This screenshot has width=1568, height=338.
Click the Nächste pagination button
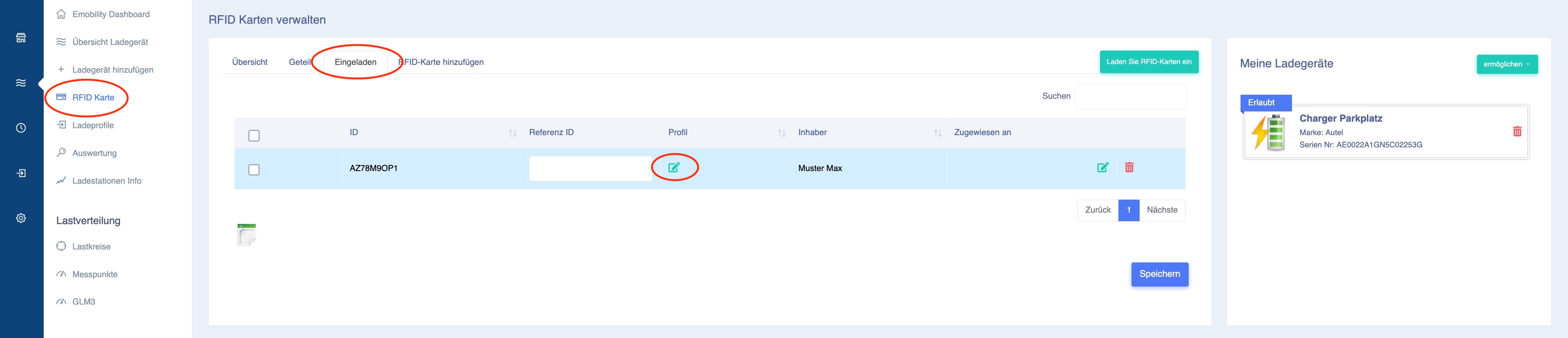click(1162, 210)
